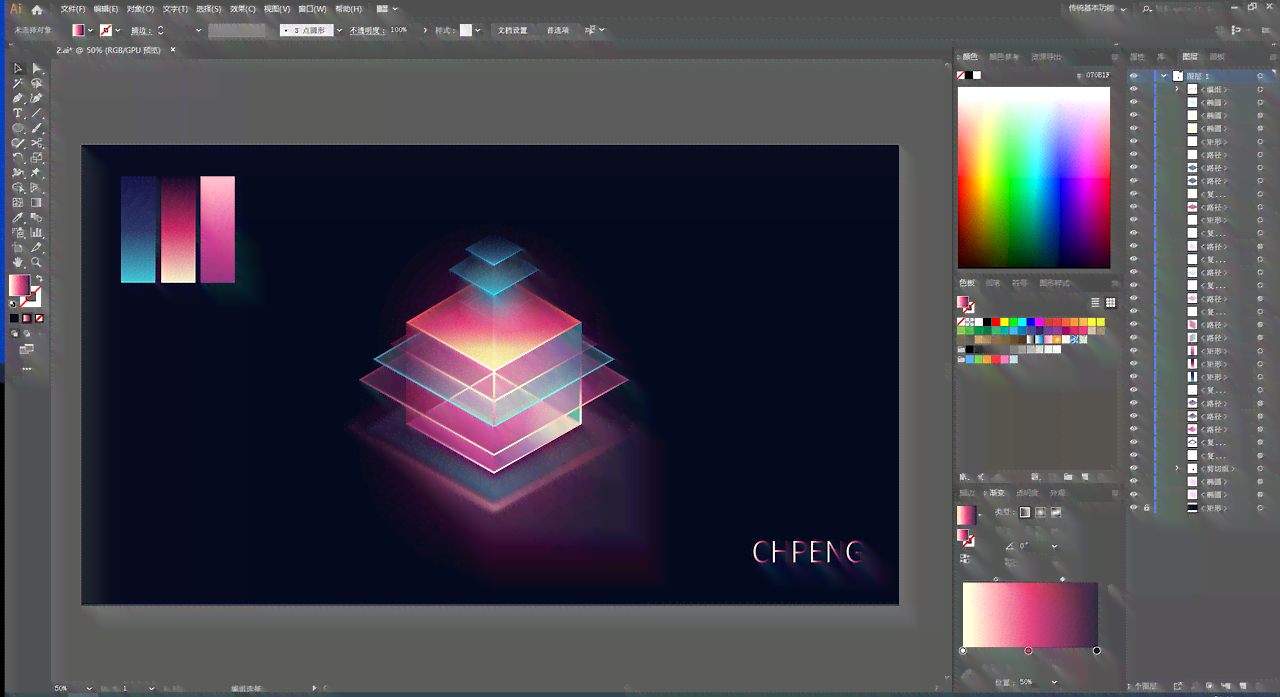Activate the Hand tool
The image size is (1280, 697).
pos(18,263)
